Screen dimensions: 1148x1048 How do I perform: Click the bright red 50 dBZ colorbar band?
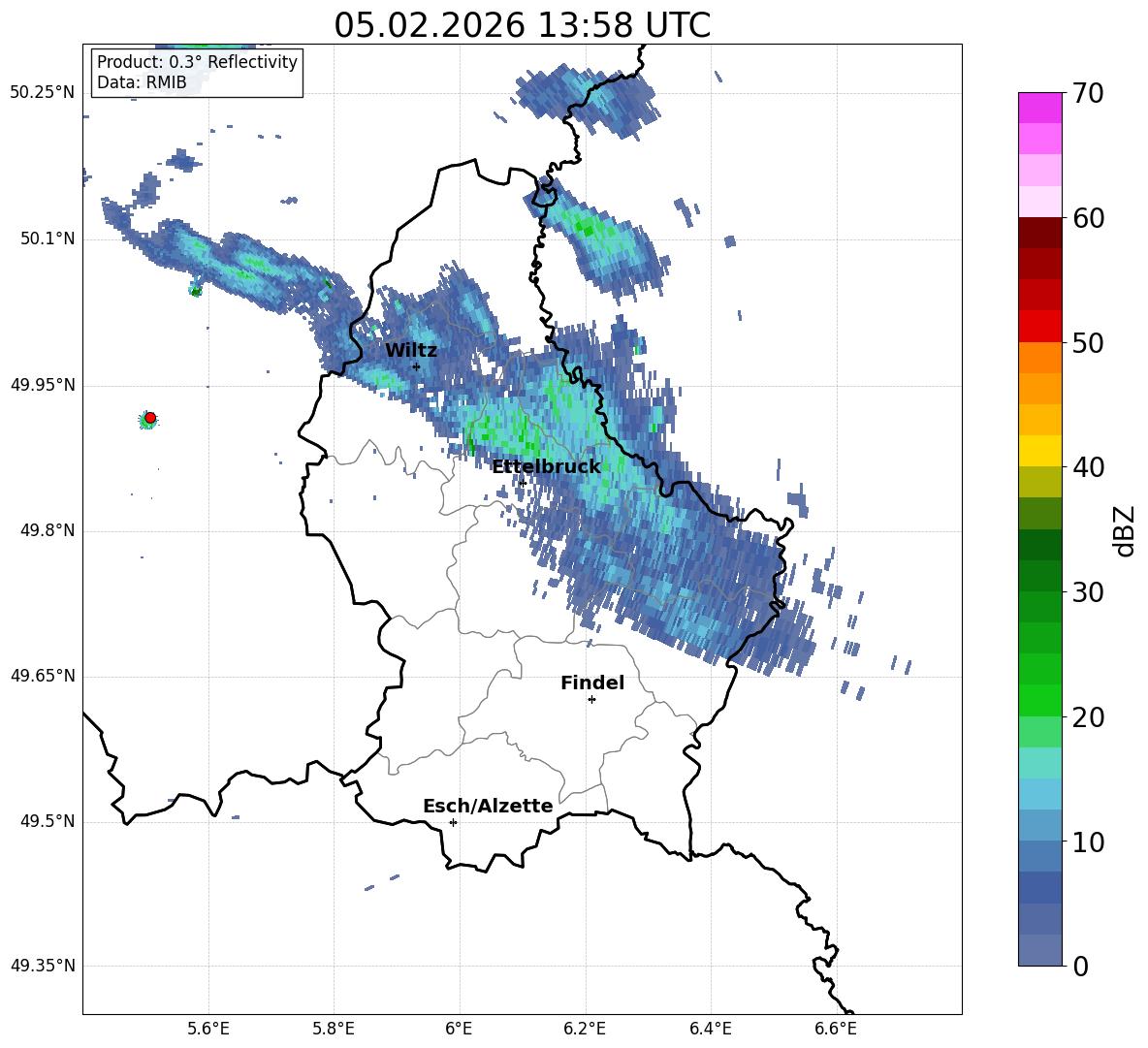(1039, 326)
